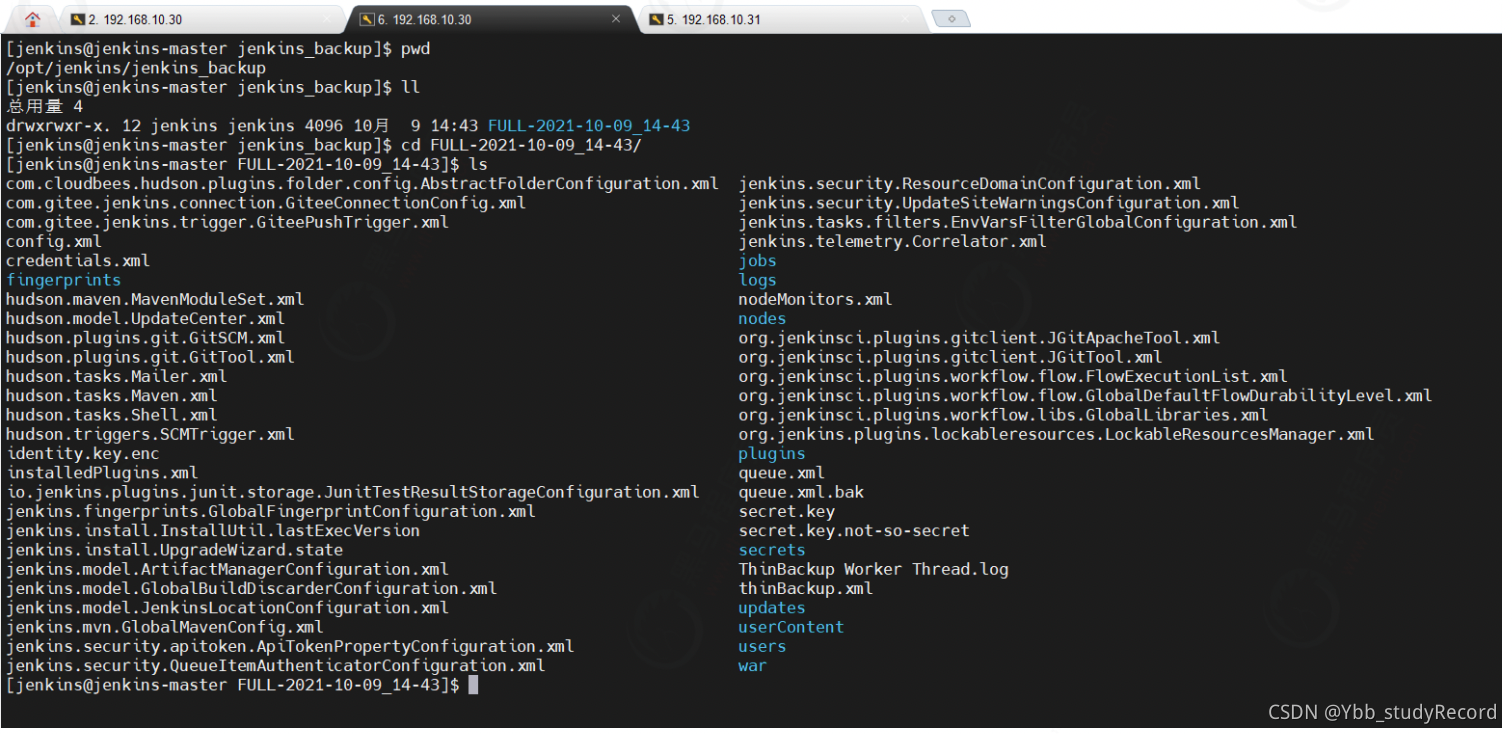Click the session icon on tab 6
Screen dimensions: 1512x734
367,19
